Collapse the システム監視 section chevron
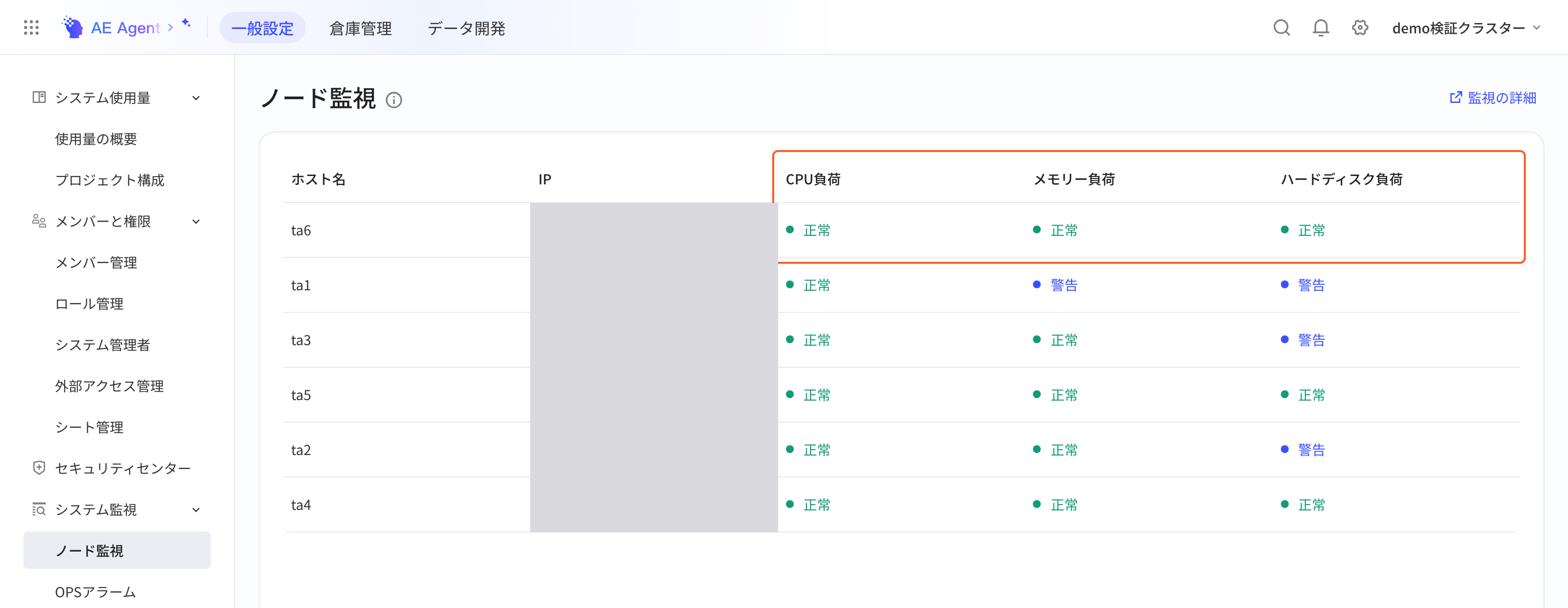1568x608 pixels. [196, 510]
